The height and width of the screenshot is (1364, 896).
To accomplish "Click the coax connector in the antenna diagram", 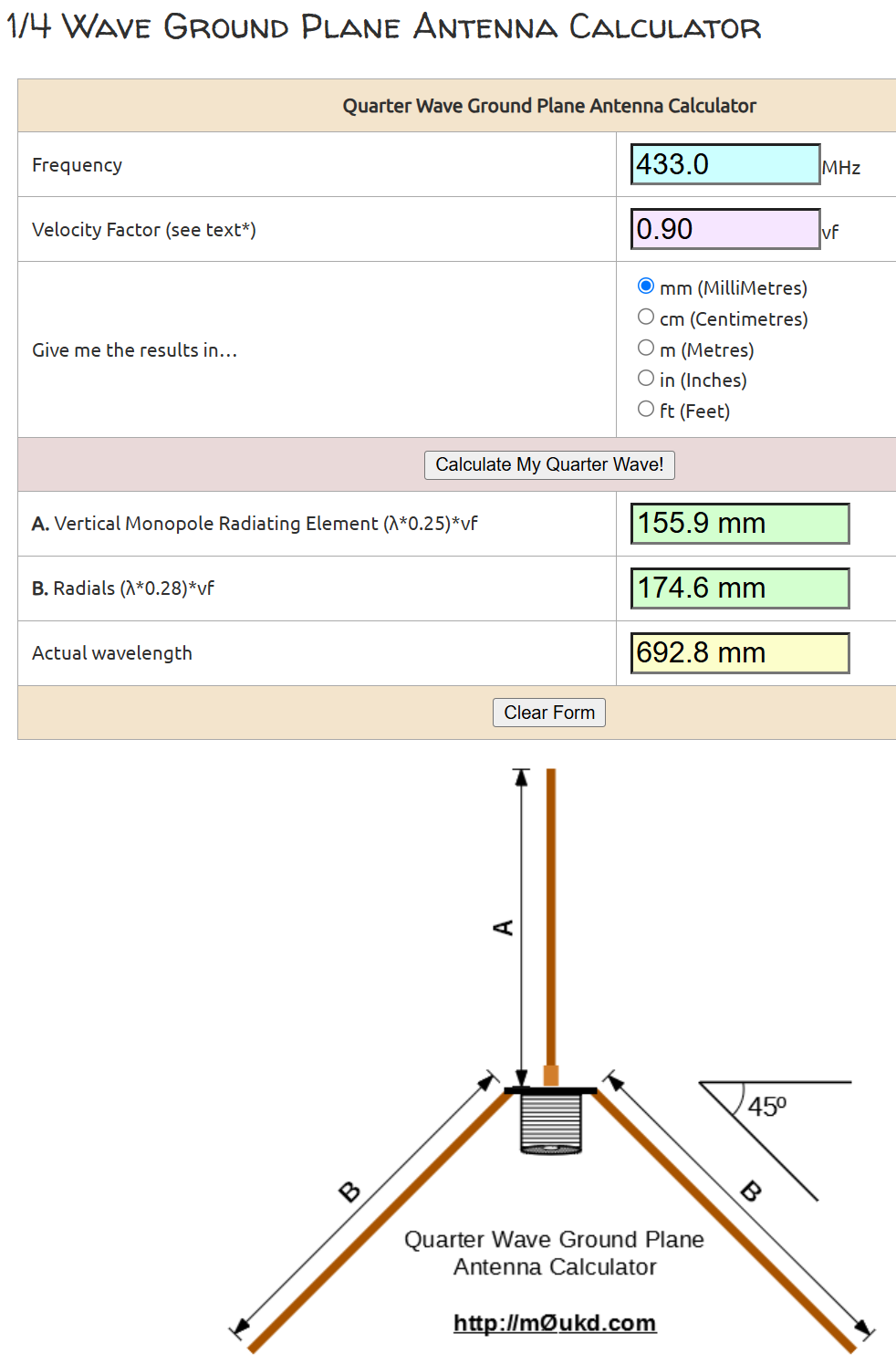I will click(x=551, y=1123).
